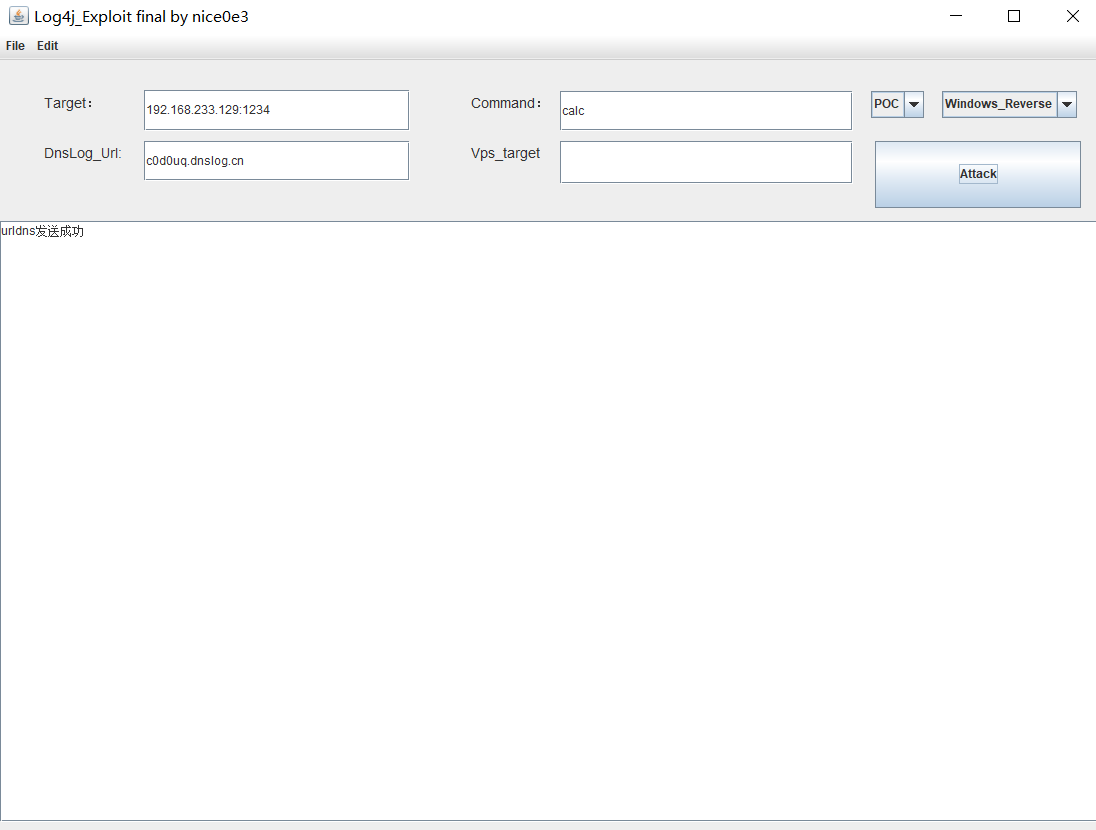Screen dimensions: 1096x830
Task: Click the Attack button
Action: click(x=978, y=174)
